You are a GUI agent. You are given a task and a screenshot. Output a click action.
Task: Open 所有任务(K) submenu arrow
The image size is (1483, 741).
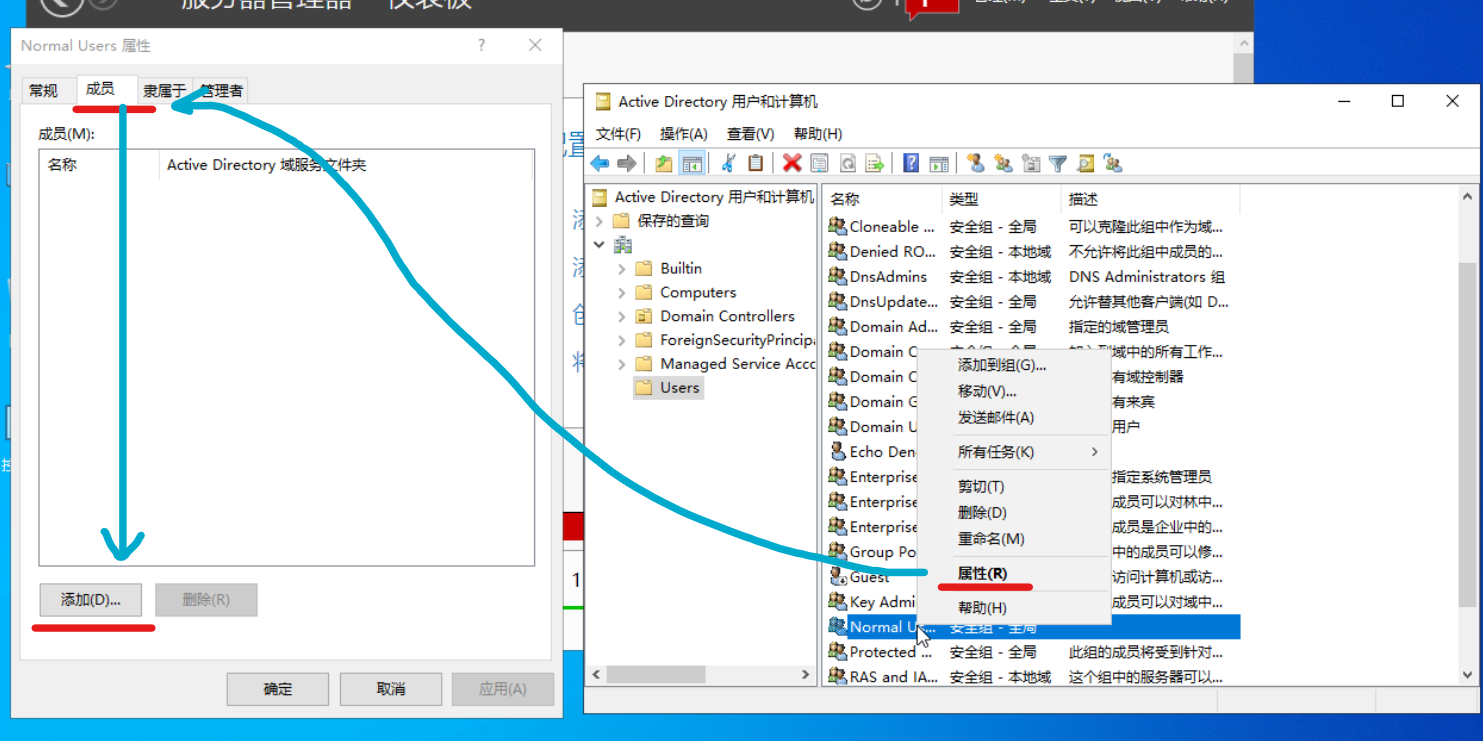[x=1094, y=452]
